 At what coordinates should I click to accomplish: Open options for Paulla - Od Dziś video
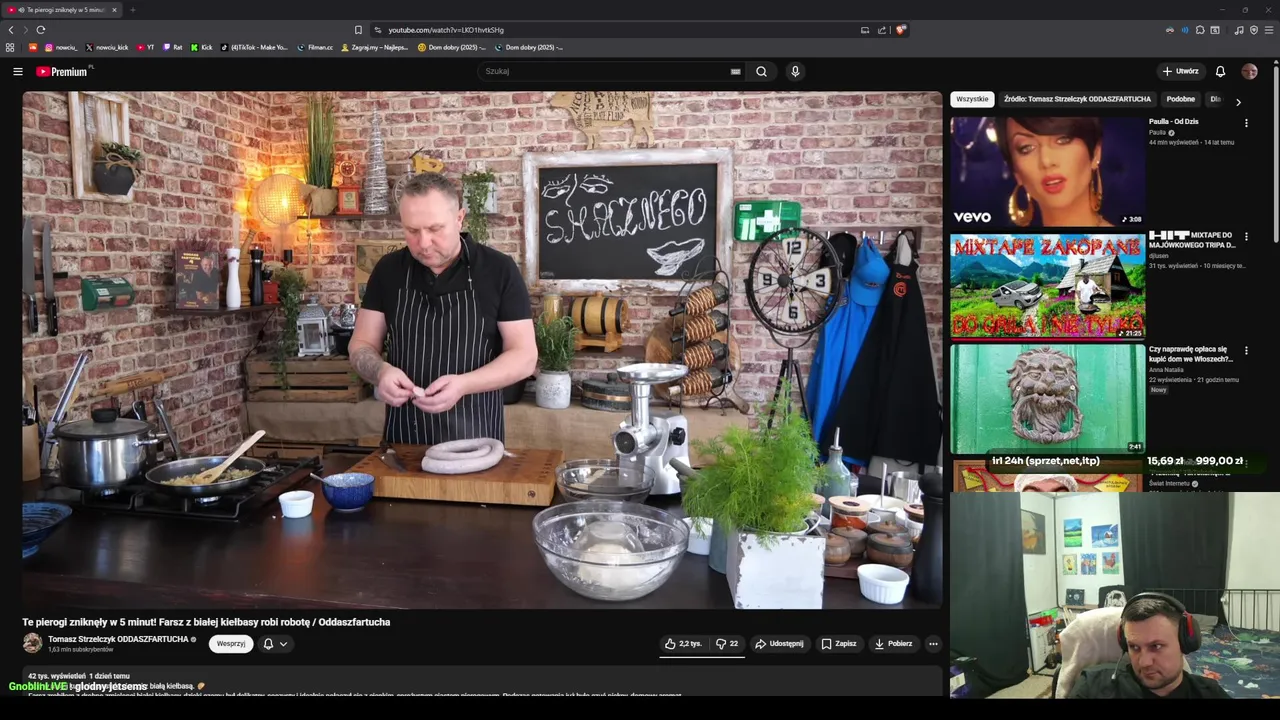pyautogui.click(x=1246, y=123)
